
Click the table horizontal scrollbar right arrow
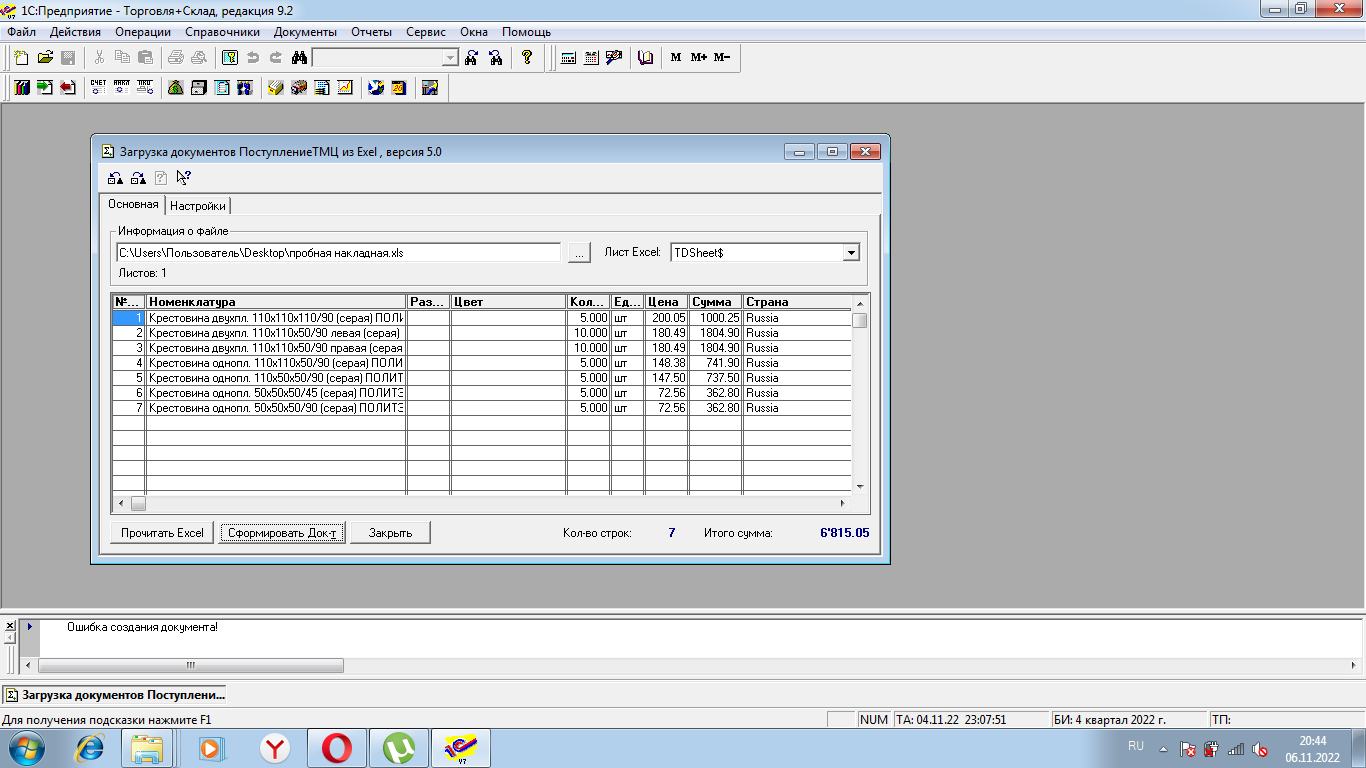tap(843, 504)
